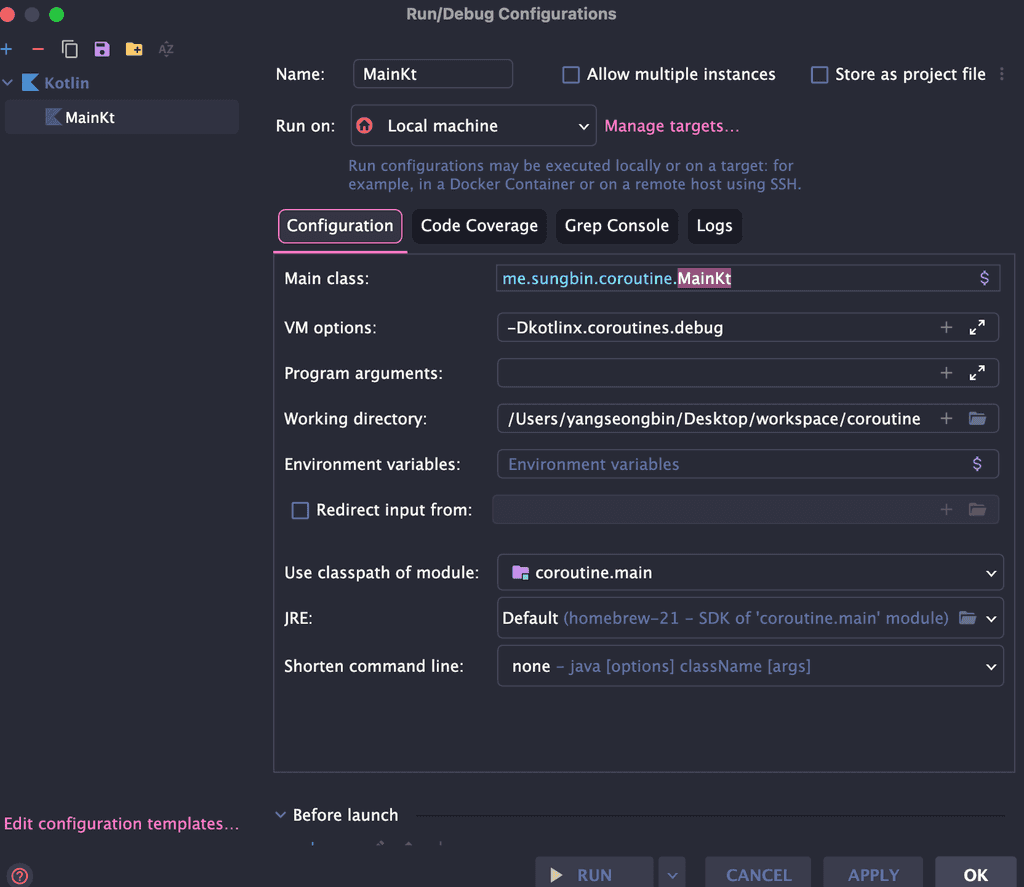This screenshot has width=1024, height=887.
Task: Click the save configuration icon
Action: pyautogui.click(x=102, y=49)
